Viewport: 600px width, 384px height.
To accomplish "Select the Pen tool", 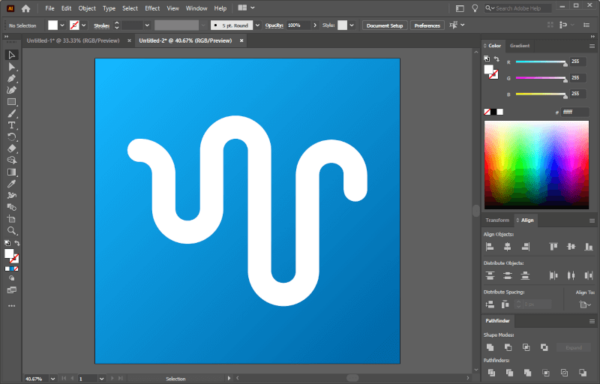I will coord(11,78).
